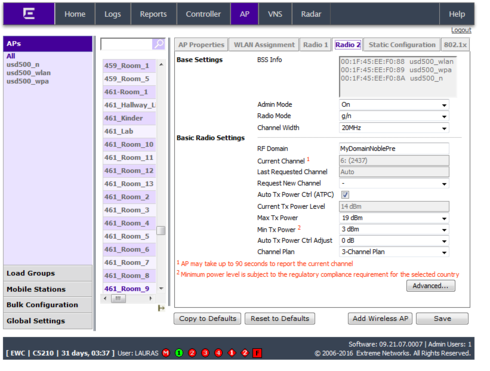Select AP 461_Room_5 in the list
Screen dimensions: 490x371
129,236
